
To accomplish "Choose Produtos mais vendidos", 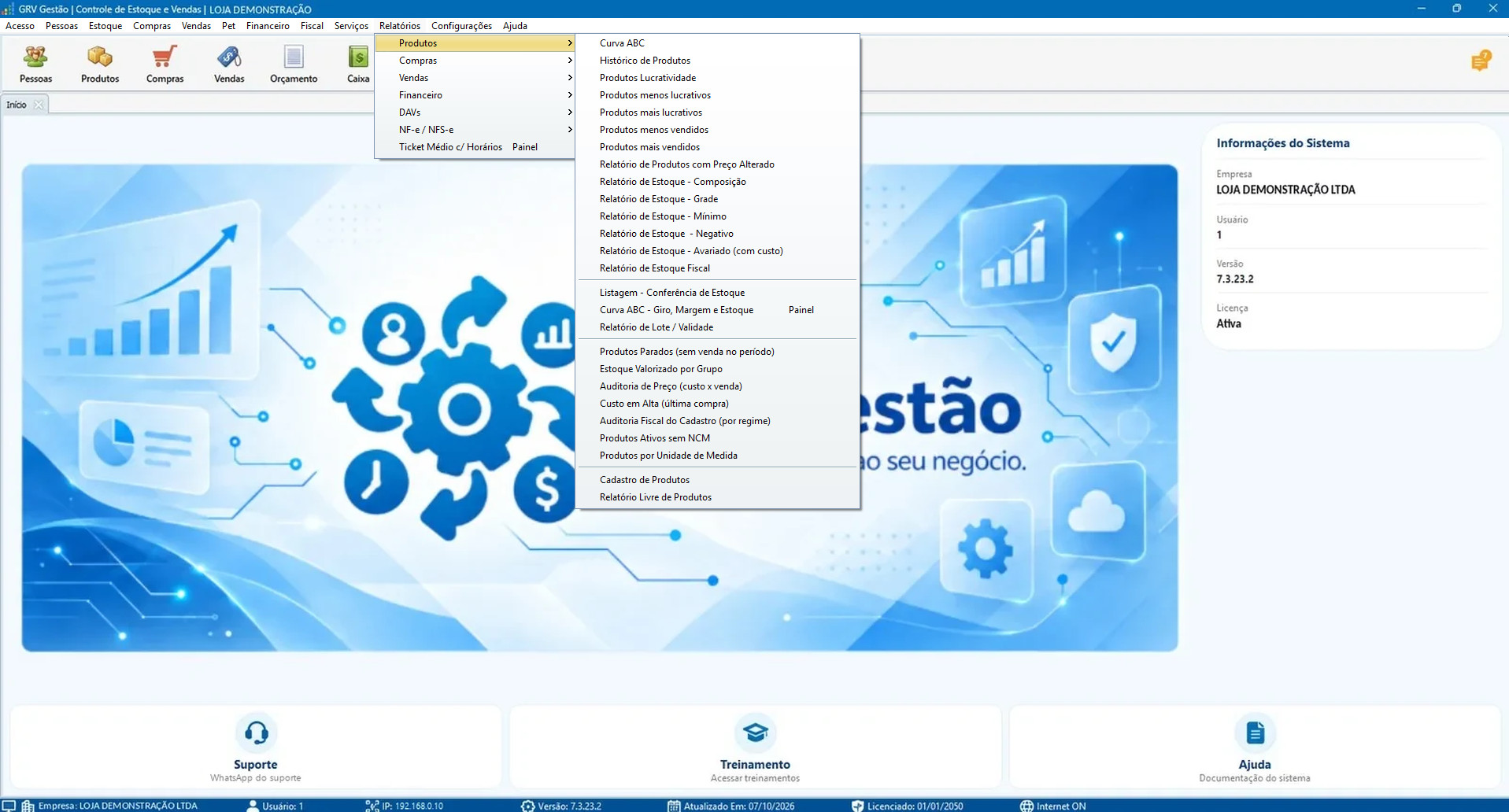I will (x=717, y=147).
